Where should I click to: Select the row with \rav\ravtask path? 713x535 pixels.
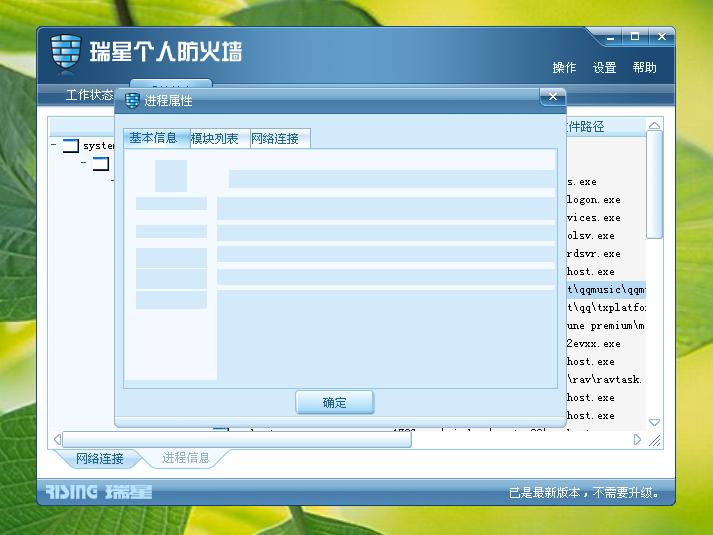pyautogui.click(x=606, y=380)
